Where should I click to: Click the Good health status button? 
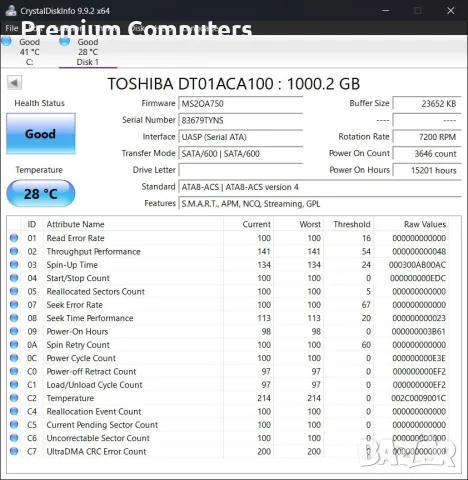click(41, 134)
